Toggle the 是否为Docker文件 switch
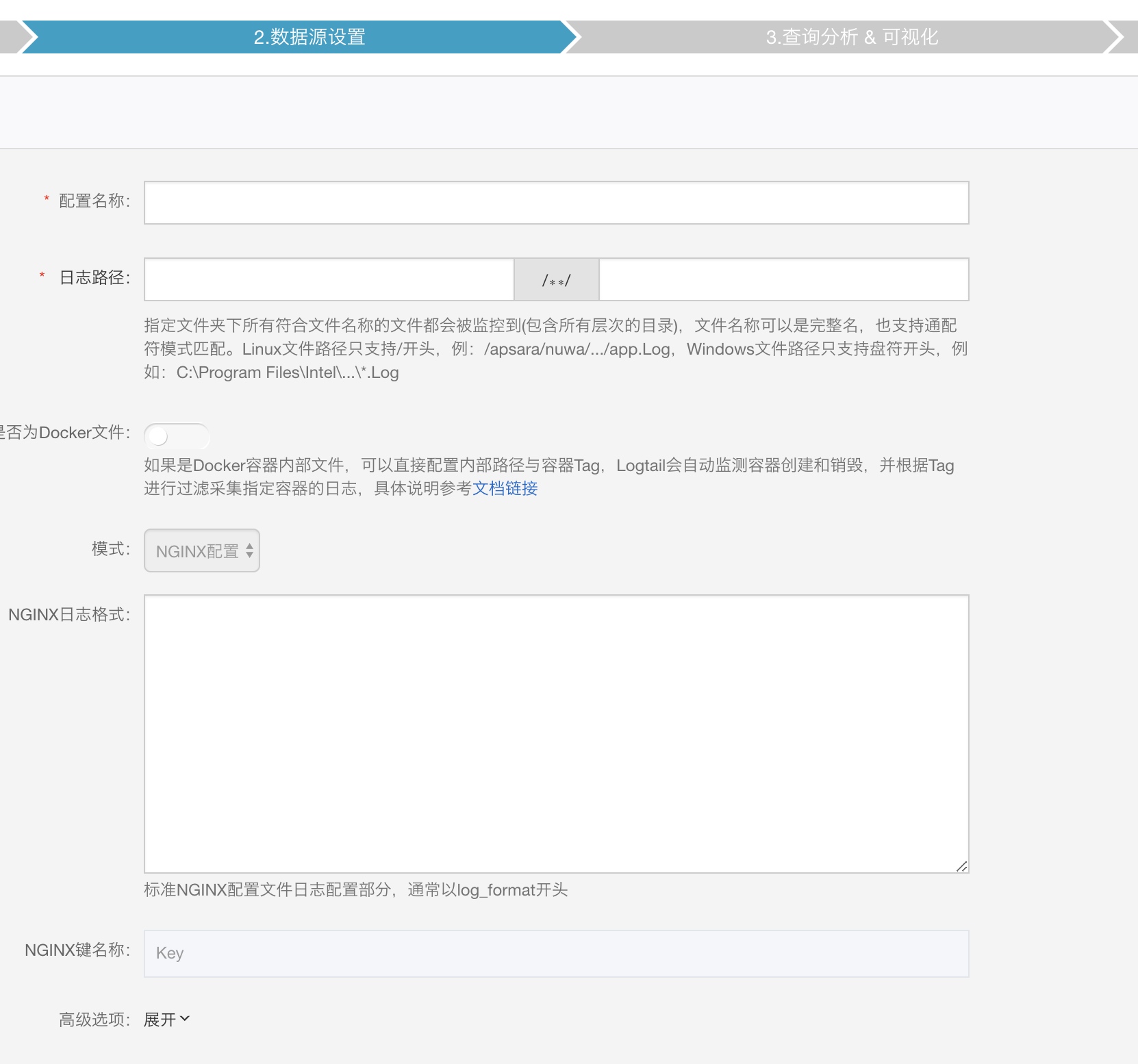Screen dimensions: 1138x1064 [177, 436]
